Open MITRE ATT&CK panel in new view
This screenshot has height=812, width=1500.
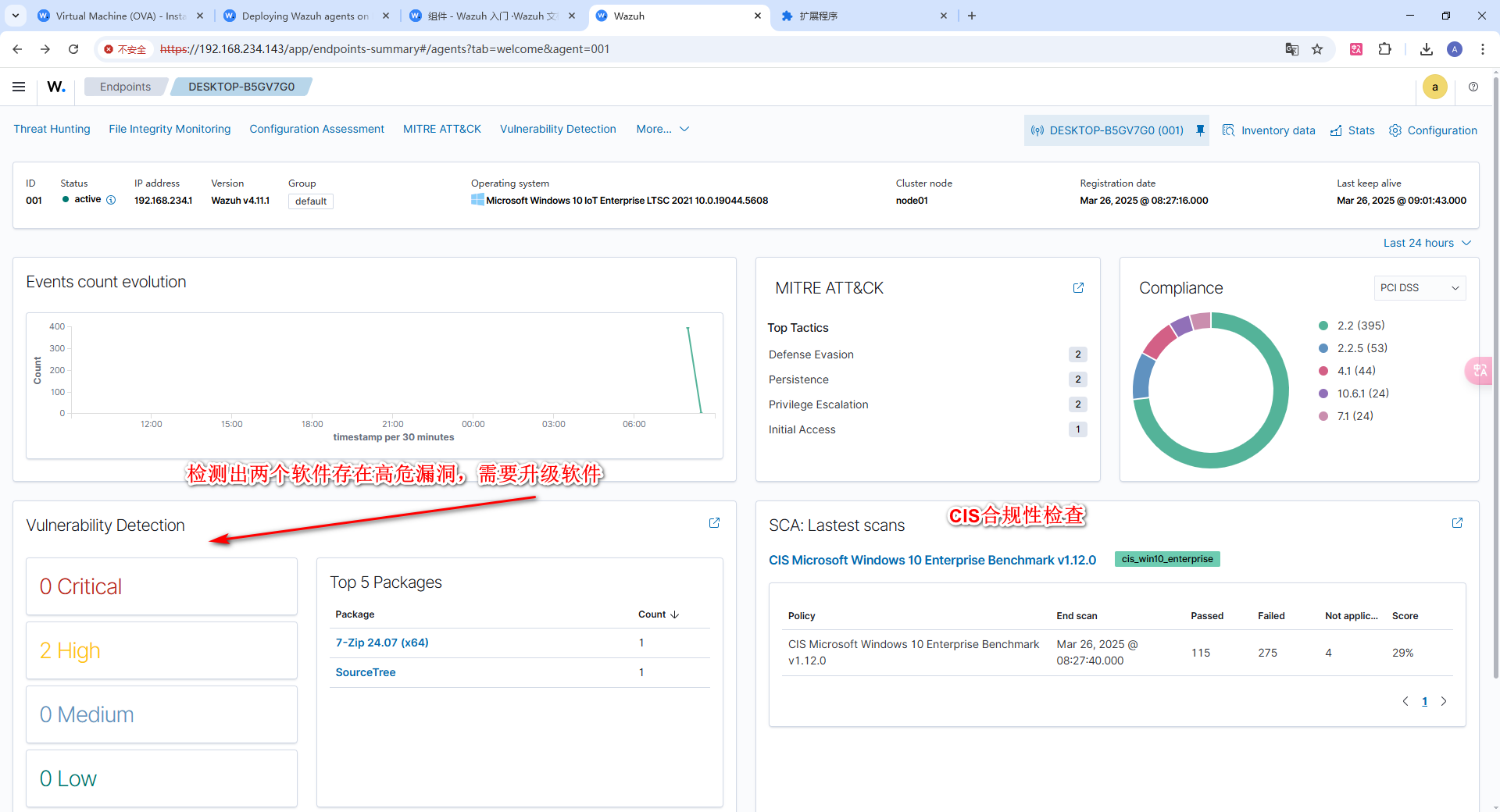pyautogui.click(x=1078, y=288)
